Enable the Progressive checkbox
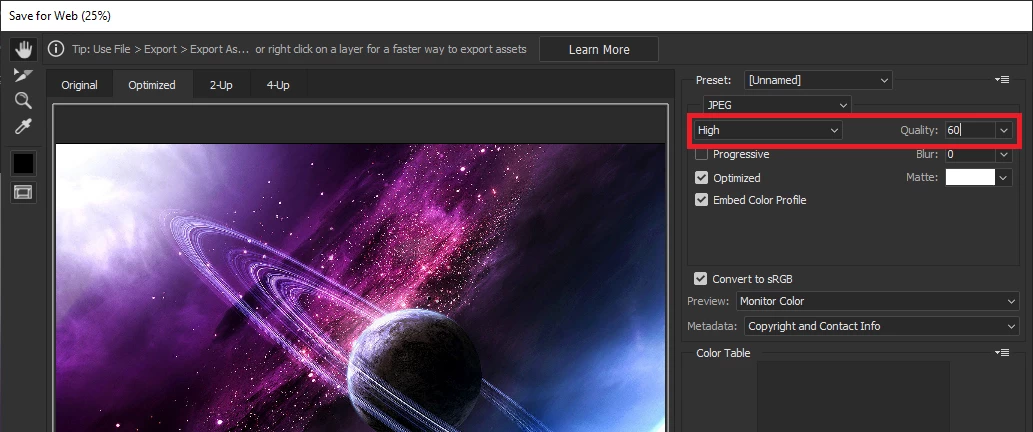 [x=702, y=154]
